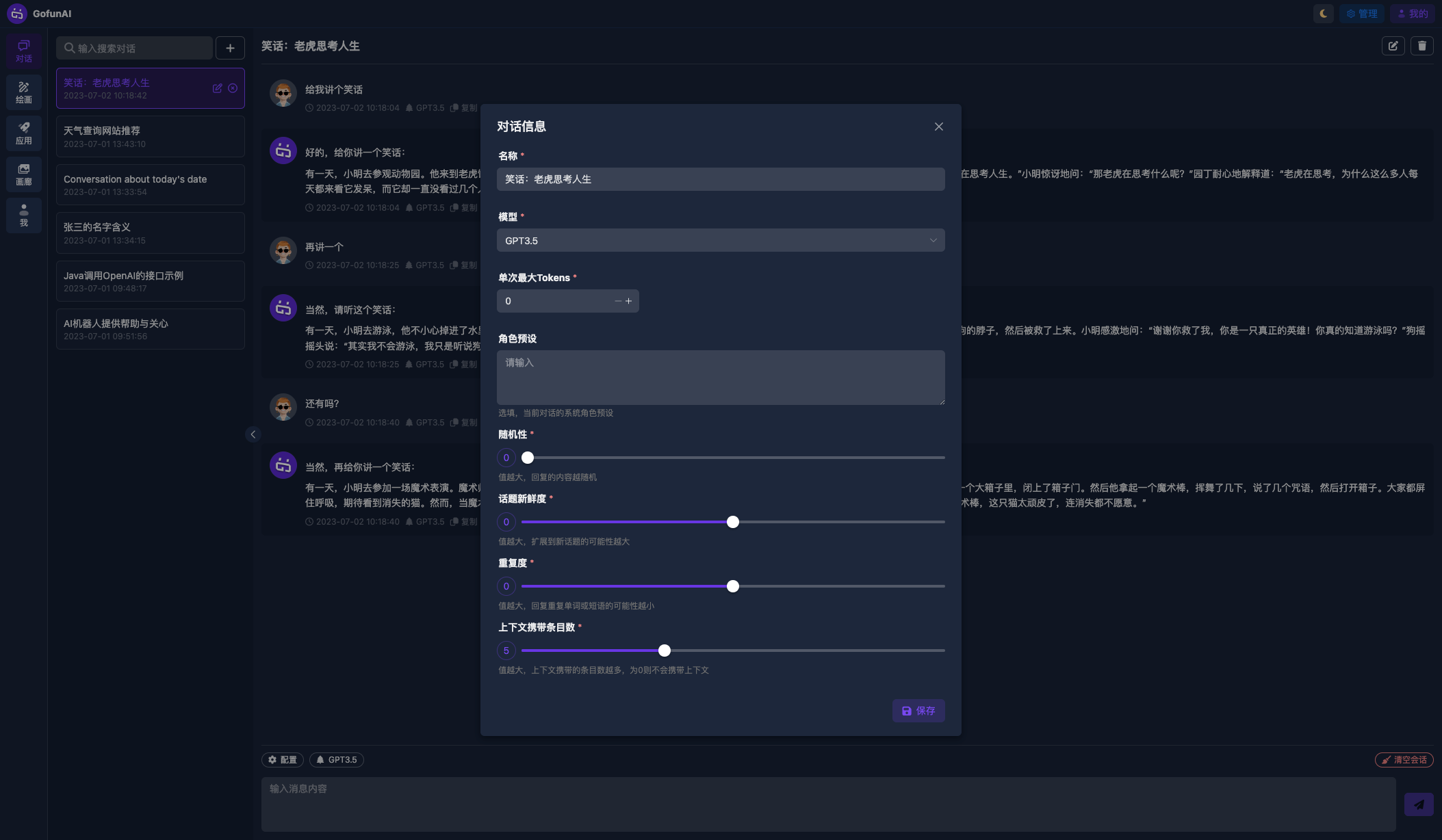1442x840 pixels.
Task: Toggle dark mode moon icon
Action: 1323,14
